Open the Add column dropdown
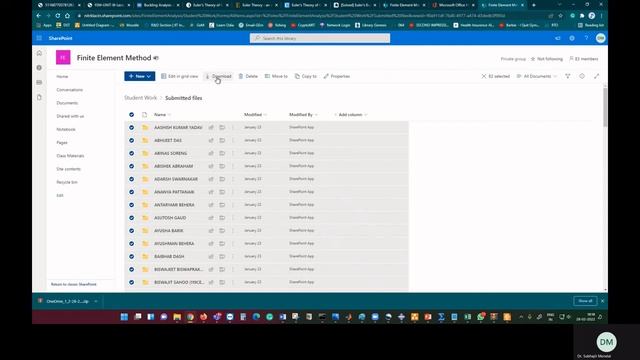Viewport: 640px width, 360px height. tap(351, 115)
